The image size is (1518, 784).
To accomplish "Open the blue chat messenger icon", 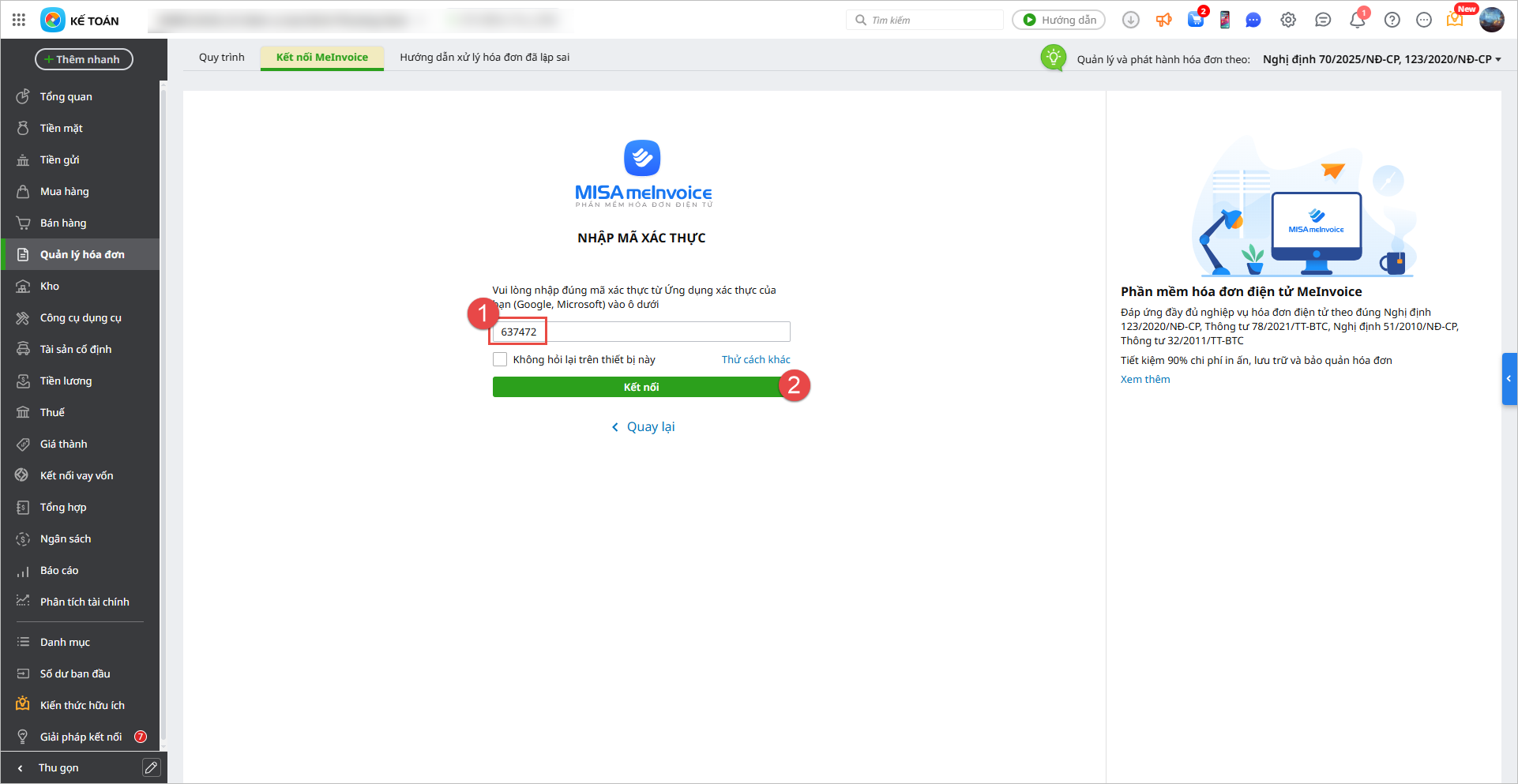I will tap(1253, 20).
